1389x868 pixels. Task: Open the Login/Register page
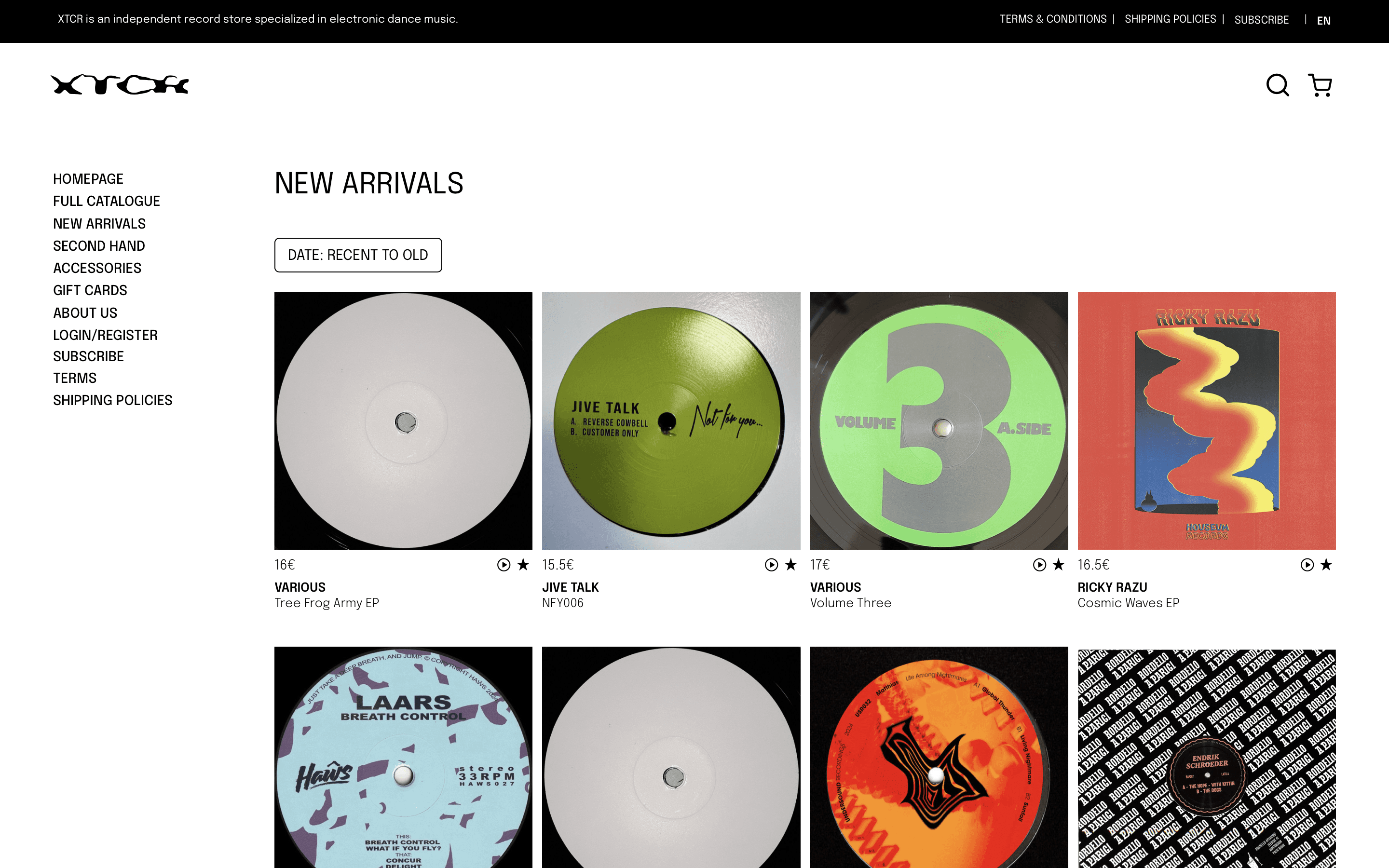pos(105,335)
